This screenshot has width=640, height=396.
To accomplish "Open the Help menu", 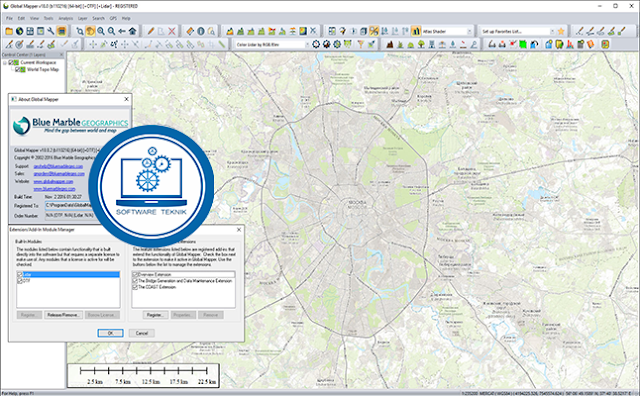I will click(x=126, y=18).
